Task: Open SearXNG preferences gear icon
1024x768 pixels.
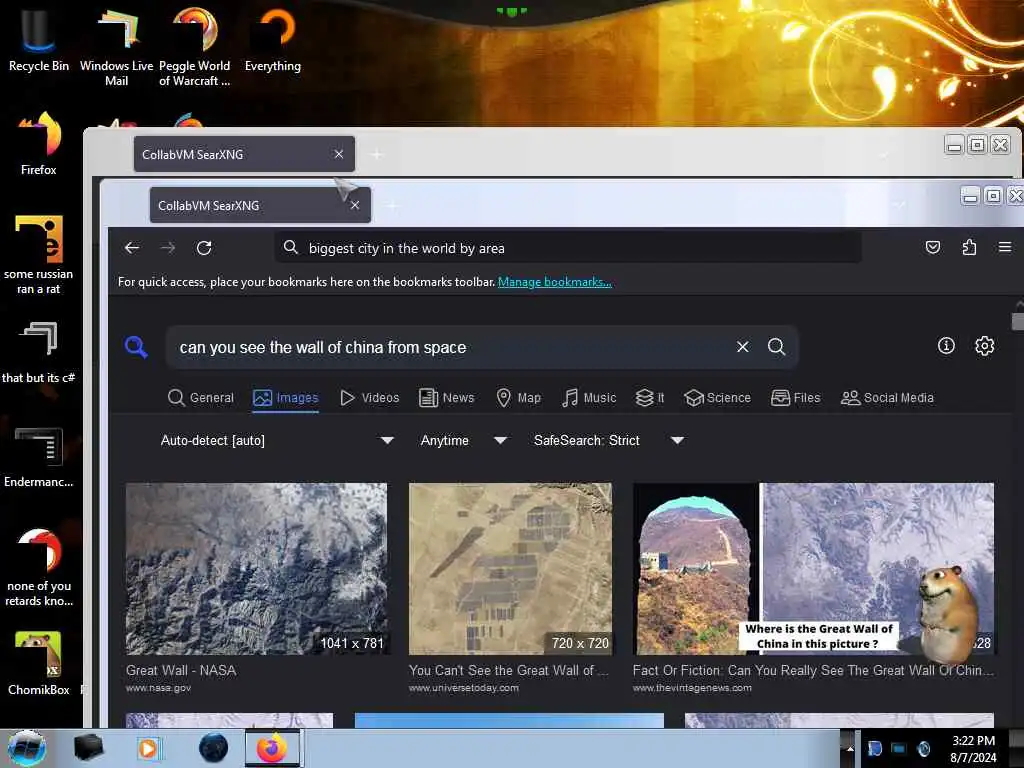Action: coord(985,346)
